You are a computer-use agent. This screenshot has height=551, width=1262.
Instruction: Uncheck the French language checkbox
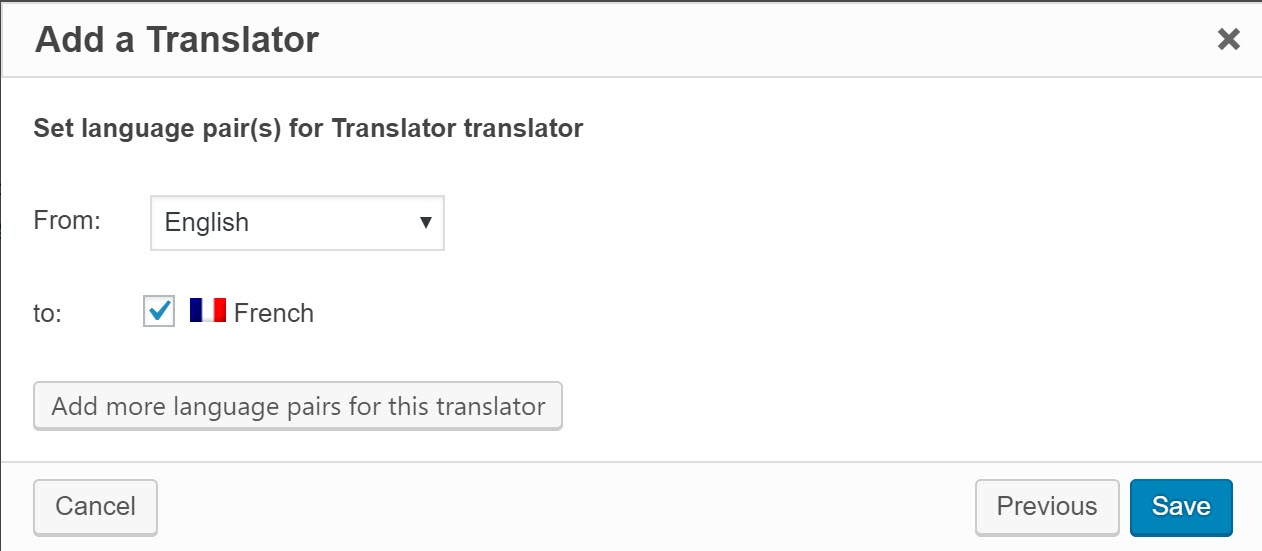[159, 312]
